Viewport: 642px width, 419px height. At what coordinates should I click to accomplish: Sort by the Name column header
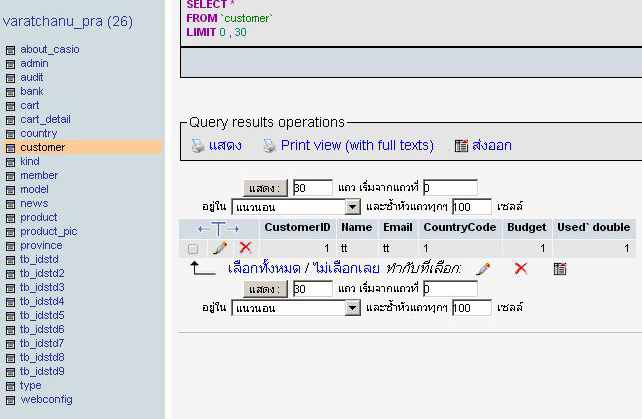(x=357, y=227)
